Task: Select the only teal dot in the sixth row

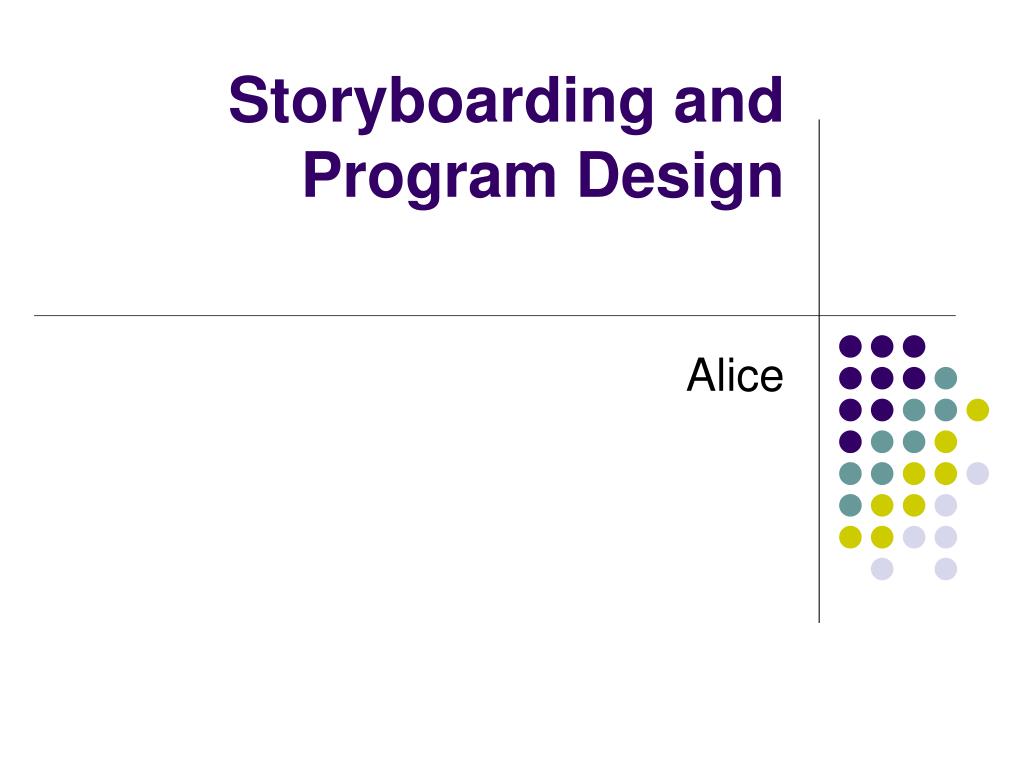Action: [x=850, y=505]
